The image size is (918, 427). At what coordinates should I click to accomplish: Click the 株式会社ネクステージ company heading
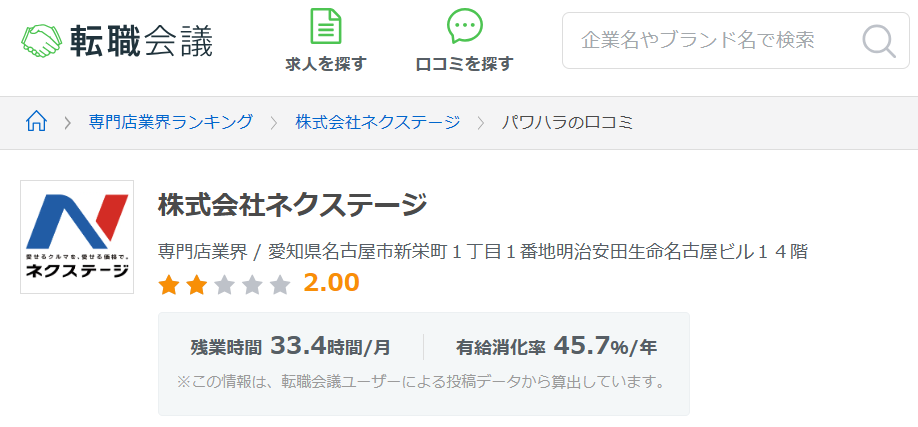pos(293,206)
